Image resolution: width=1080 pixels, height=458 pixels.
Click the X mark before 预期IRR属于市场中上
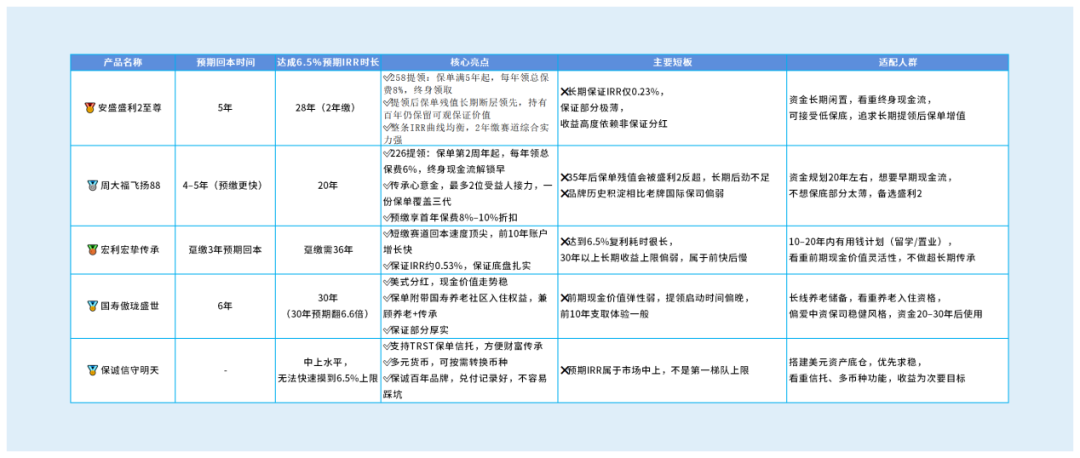564,370
